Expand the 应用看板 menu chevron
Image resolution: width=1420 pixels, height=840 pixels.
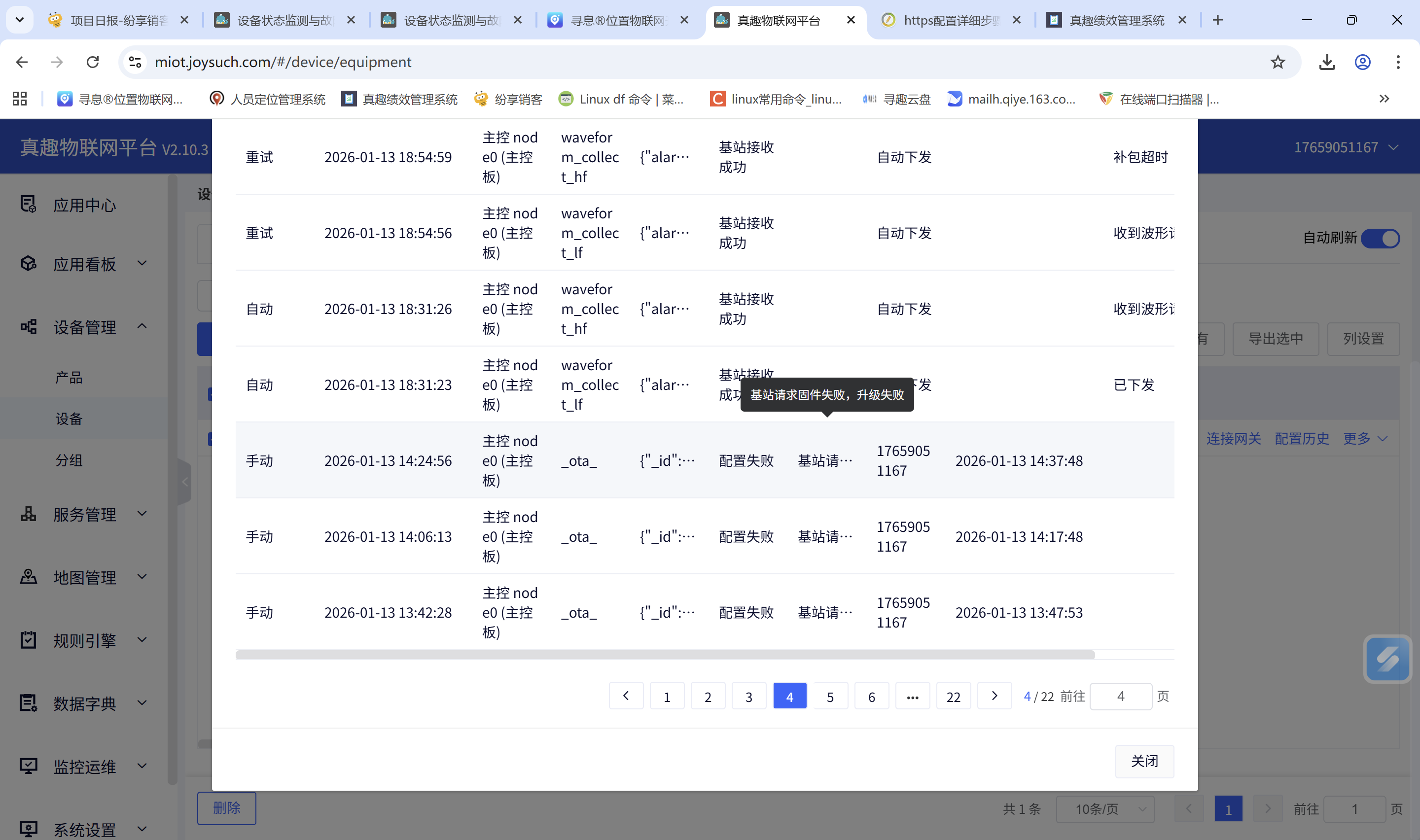[142, 263]
